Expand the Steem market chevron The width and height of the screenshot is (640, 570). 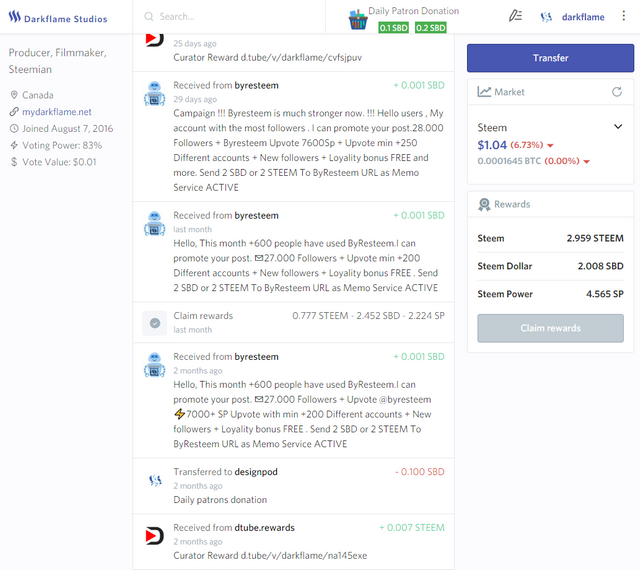[x=618, y=127]
